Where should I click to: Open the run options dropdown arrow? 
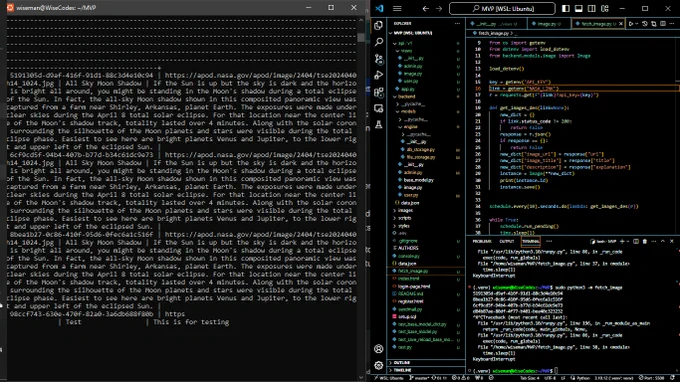[637, 23]
